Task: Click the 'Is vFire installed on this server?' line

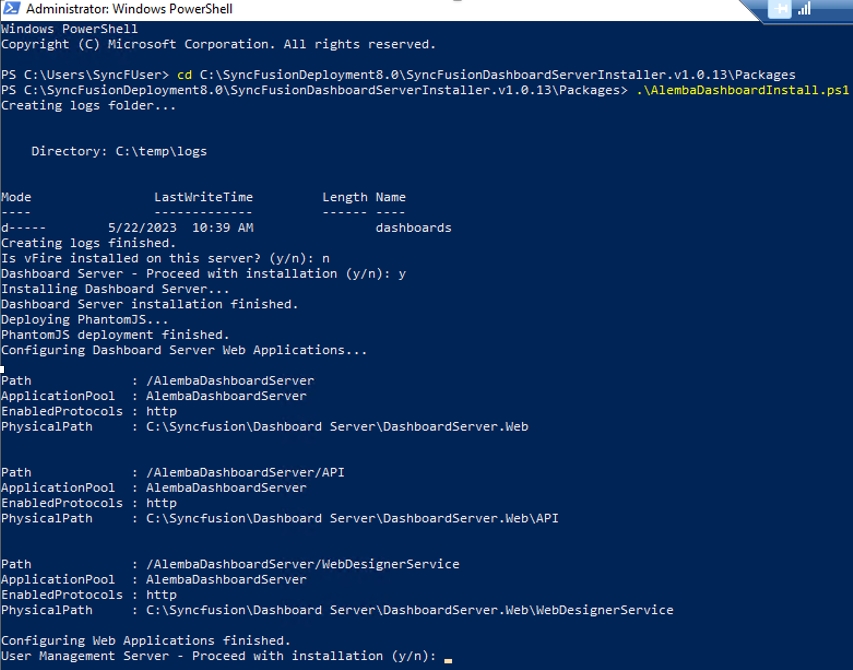Action: (x=165, y=258)
